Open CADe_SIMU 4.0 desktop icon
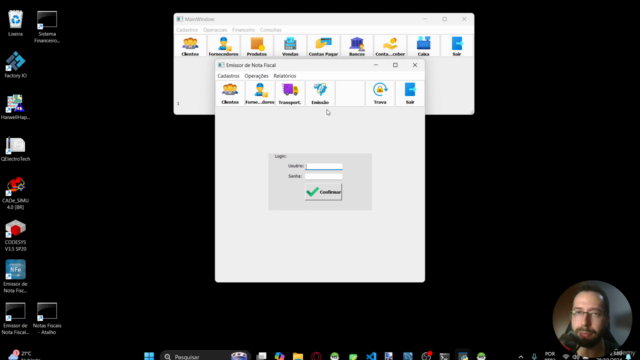The width and height of the screenshot is (640, 360). point(16,193)
